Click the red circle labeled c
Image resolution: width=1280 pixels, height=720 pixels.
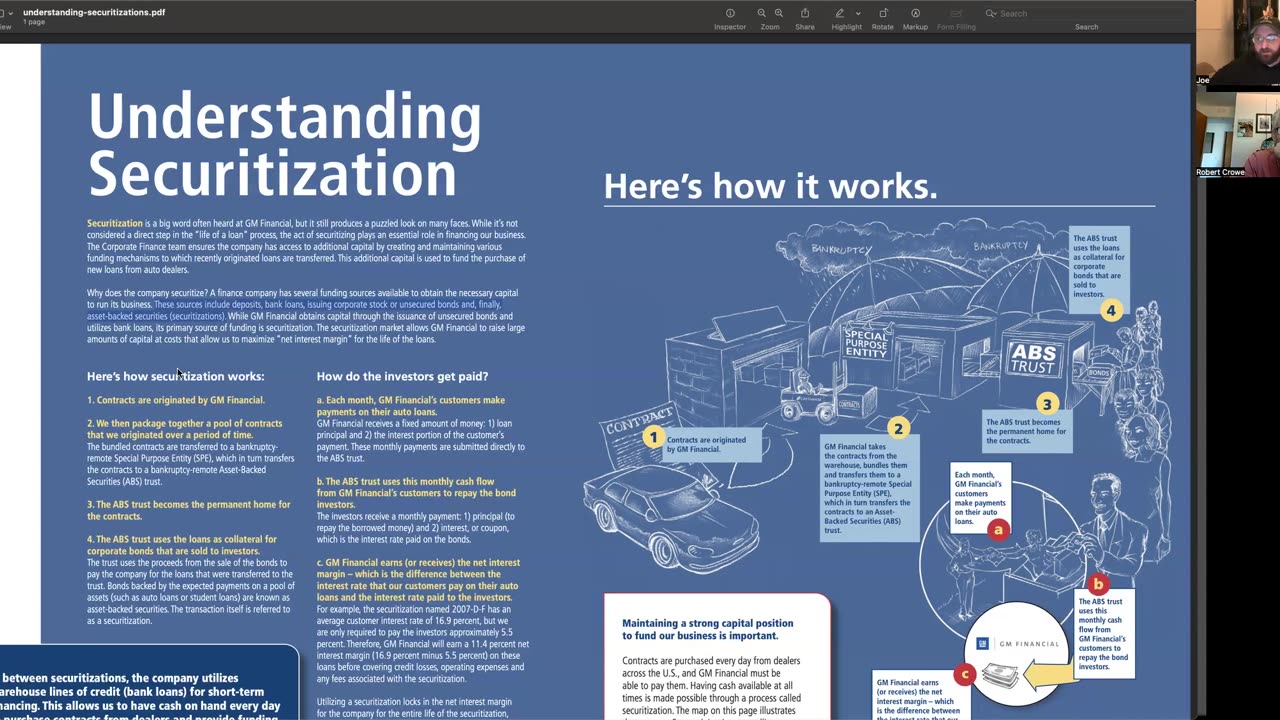point(965,675)
